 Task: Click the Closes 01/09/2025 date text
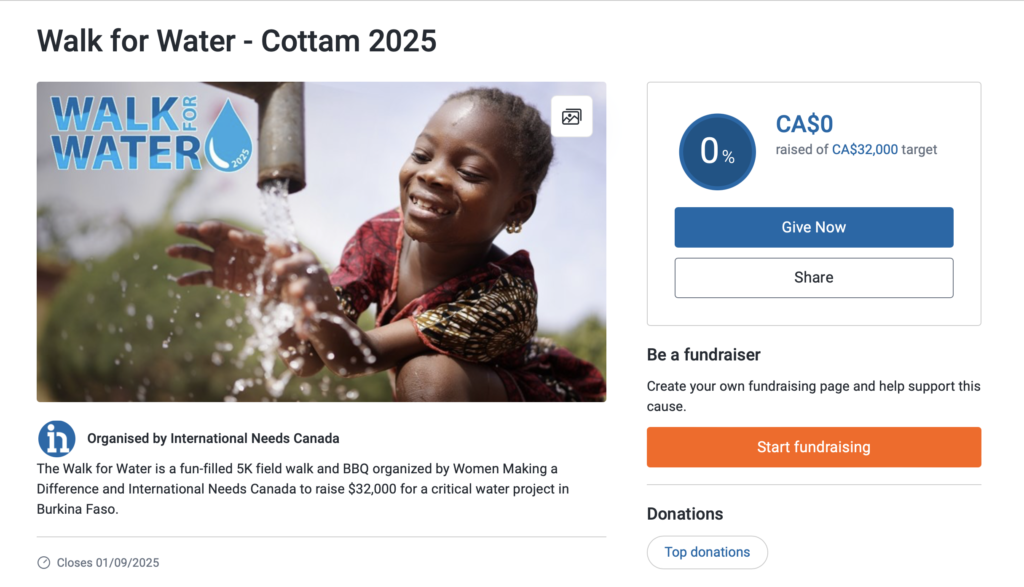[108, 563]
